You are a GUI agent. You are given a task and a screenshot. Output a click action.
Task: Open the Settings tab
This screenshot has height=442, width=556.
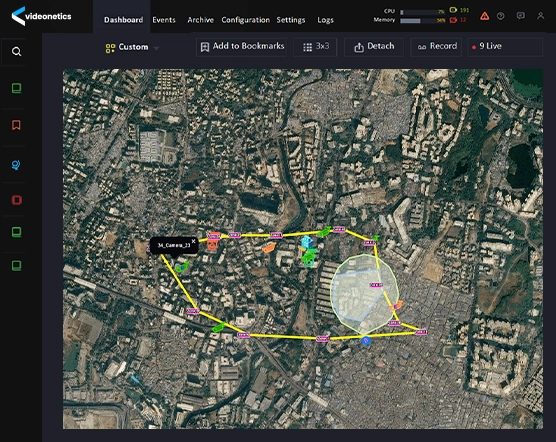[x=291, y=20]
